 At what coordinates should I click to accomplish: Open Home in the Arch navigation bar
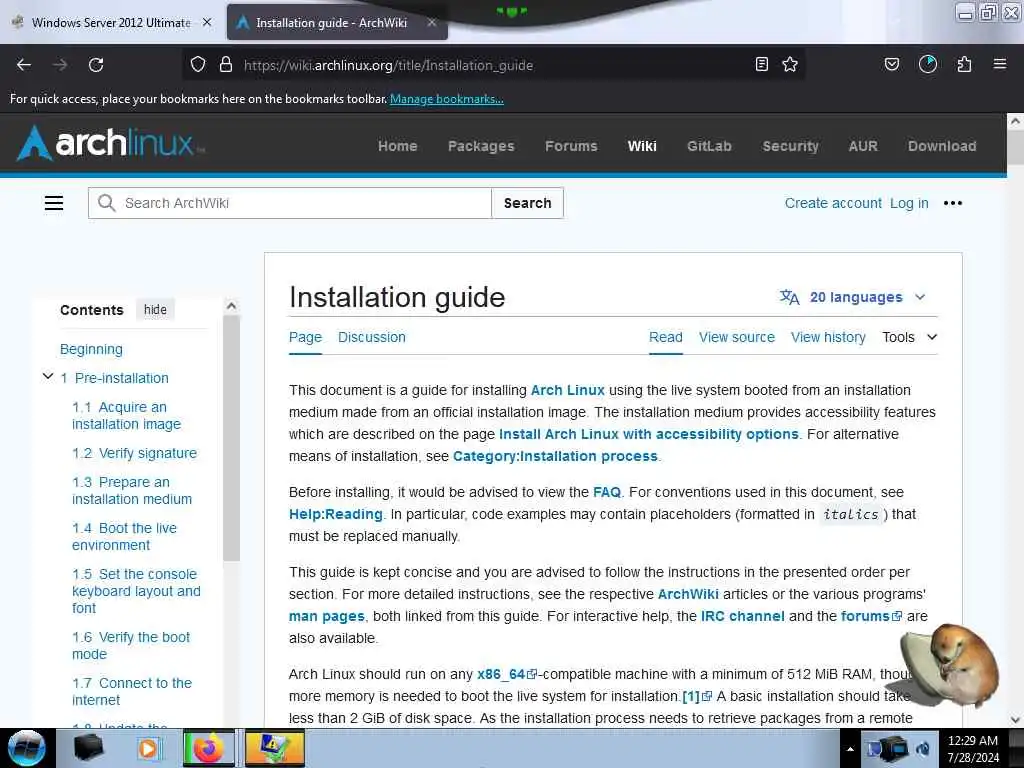click(397, 146)
